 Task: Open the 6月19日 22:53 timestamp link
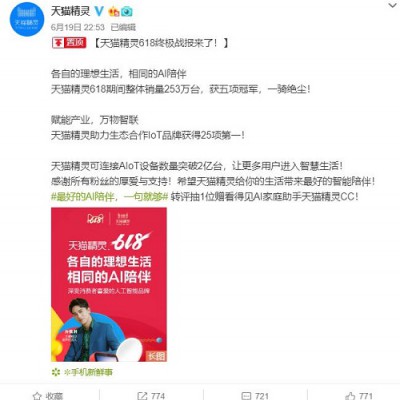78,27
